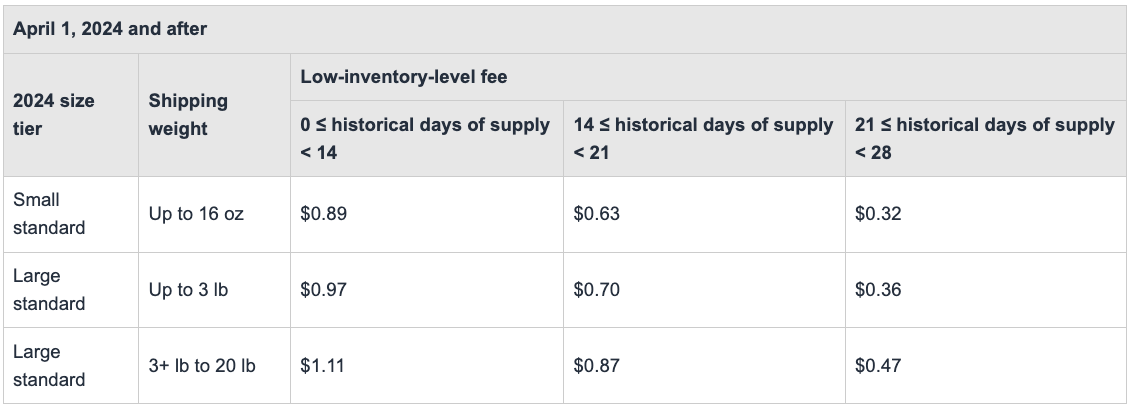Screen dimensions: 1130x404
Task: Select the $0.32 fee cell
Action: [x=878, y=214]
